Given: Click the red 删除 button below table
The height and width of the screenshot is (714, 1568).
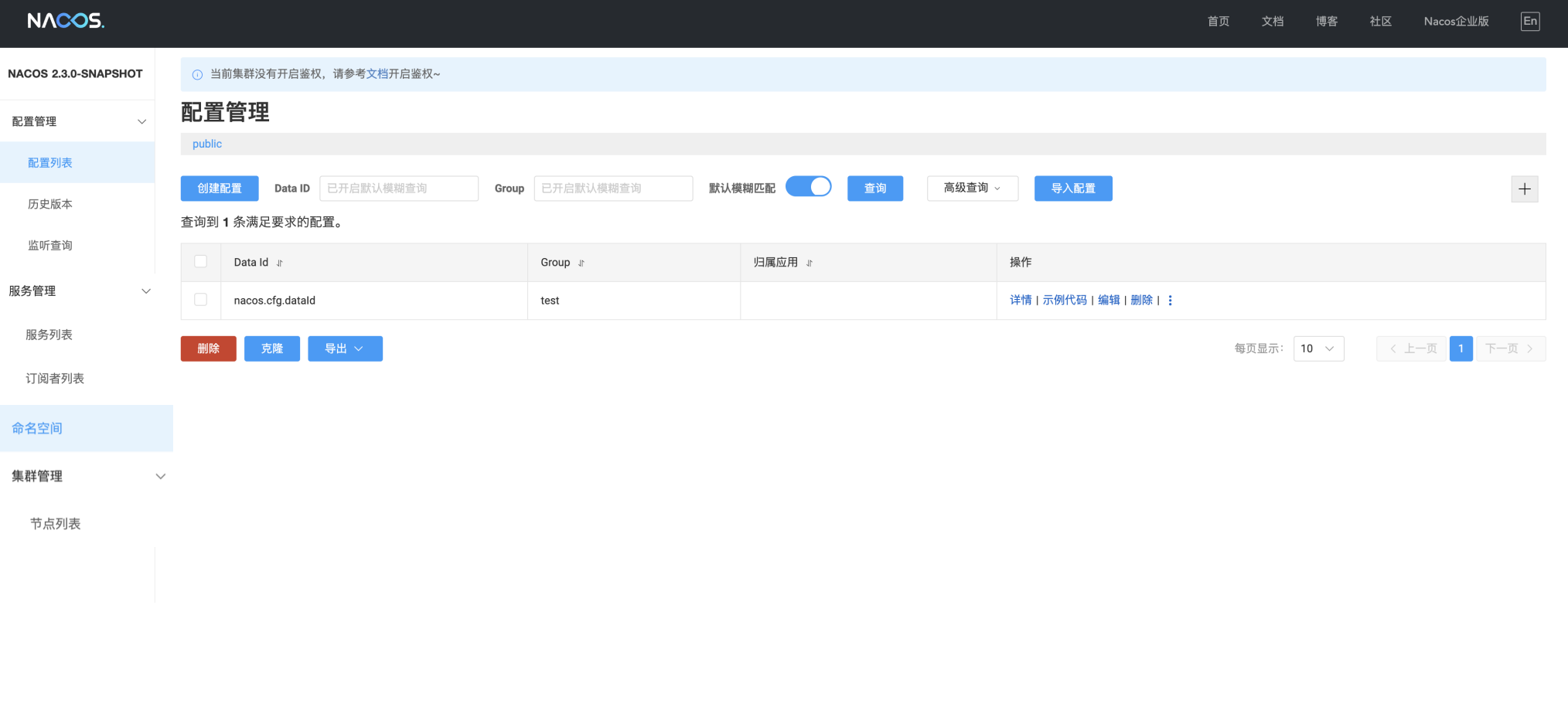Looking at the screenshot, I should click(x=209, y=348).
